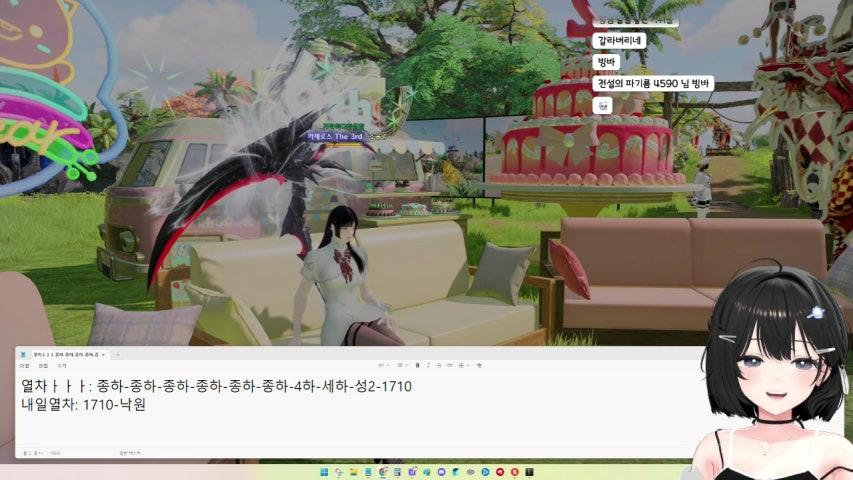Close the Notepad document tab
The width and height of the screenshot is (853, 480).
[x=103, y=354]
